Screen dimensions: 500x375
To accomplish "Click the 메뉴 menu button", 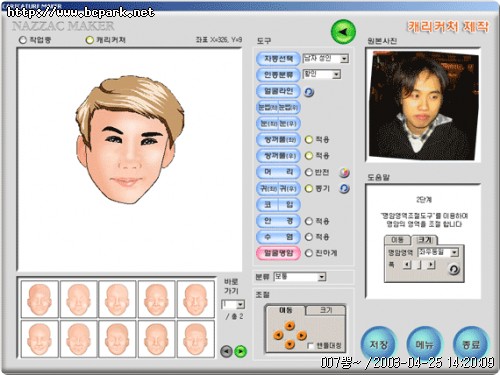I will pos(425,344).
